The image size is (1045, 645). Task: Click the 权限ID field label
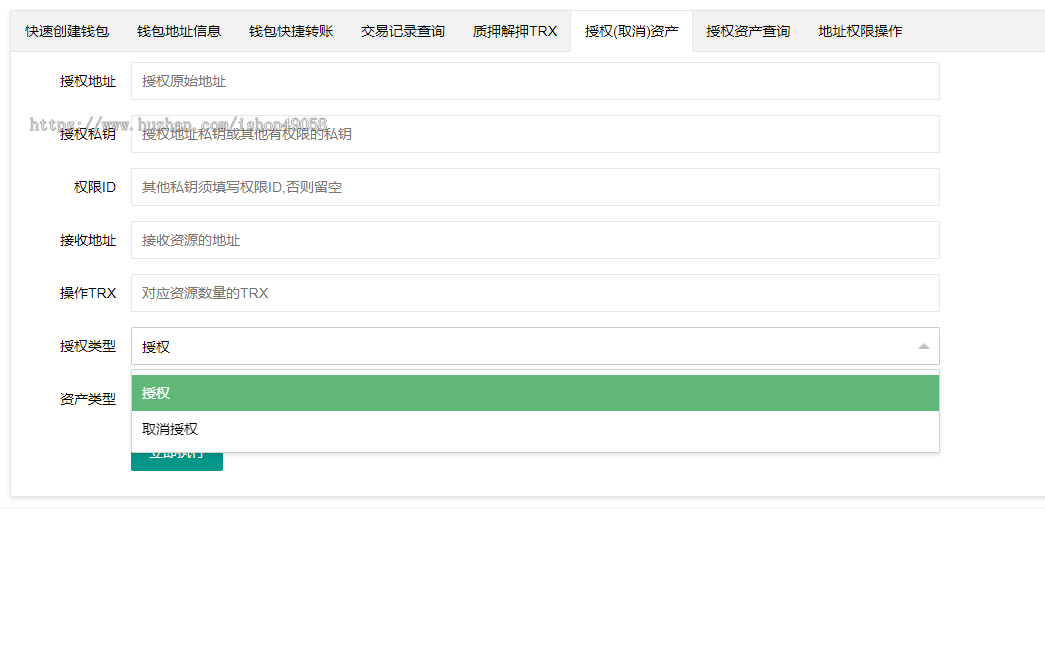click(x=95, y=187)
